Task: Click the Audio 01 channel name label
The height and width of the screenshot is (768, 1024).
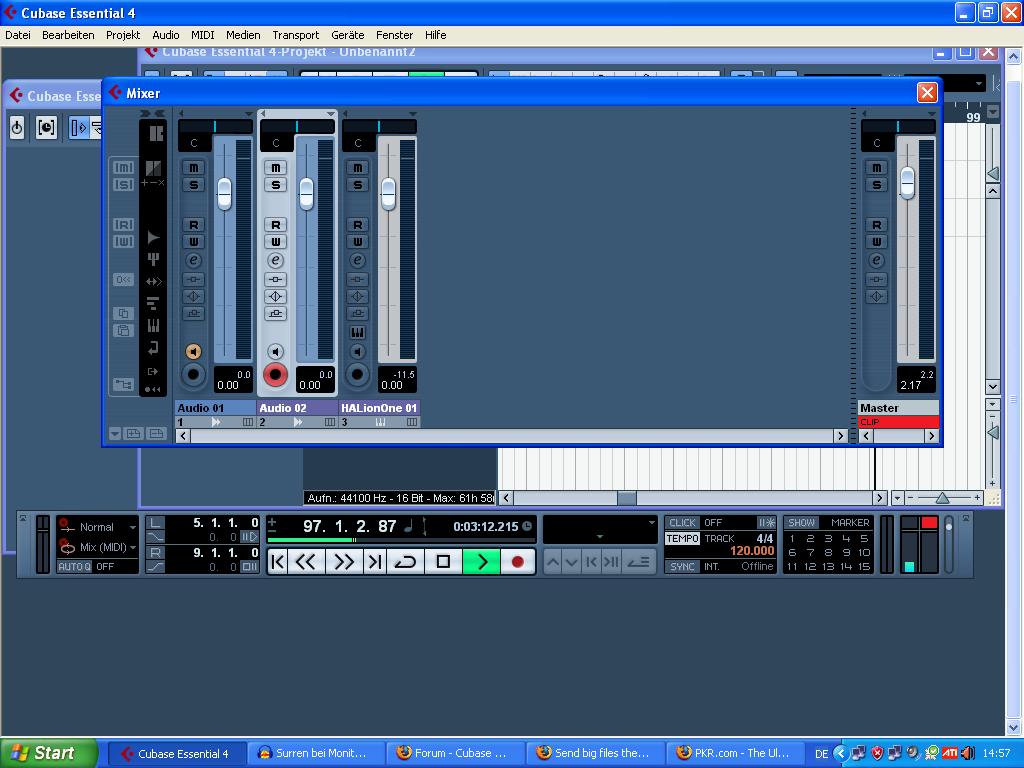Action: (x=215, y=408)
